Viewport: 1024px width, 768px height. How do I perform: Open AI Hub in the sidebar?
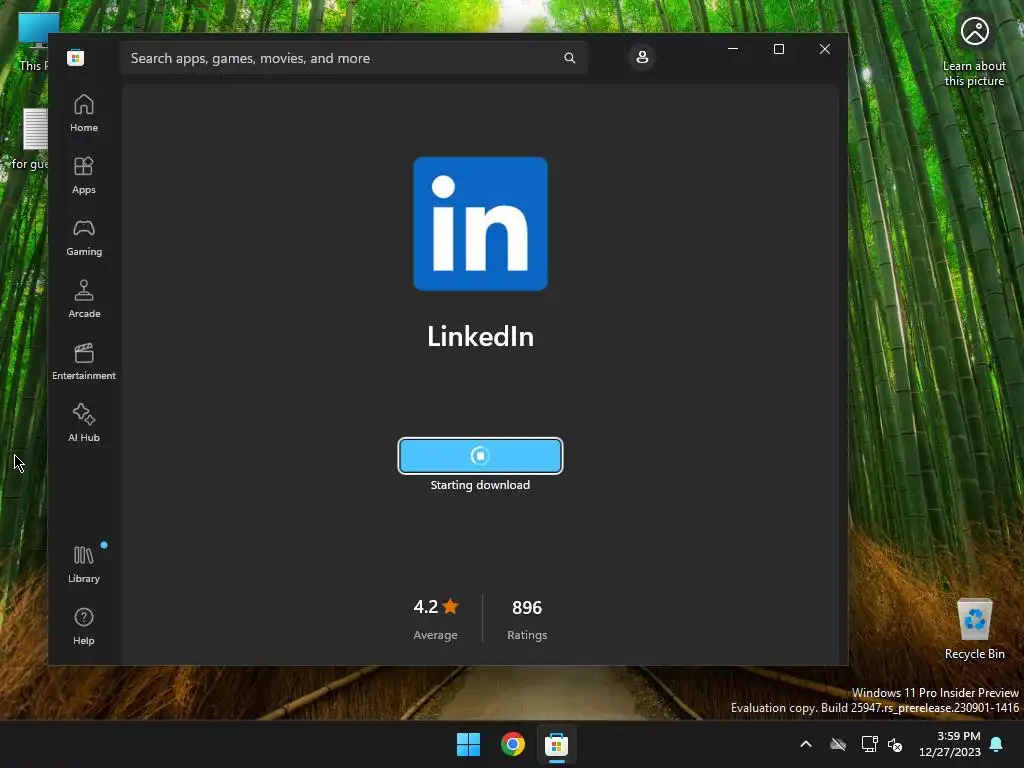click(x=84, y=423)
